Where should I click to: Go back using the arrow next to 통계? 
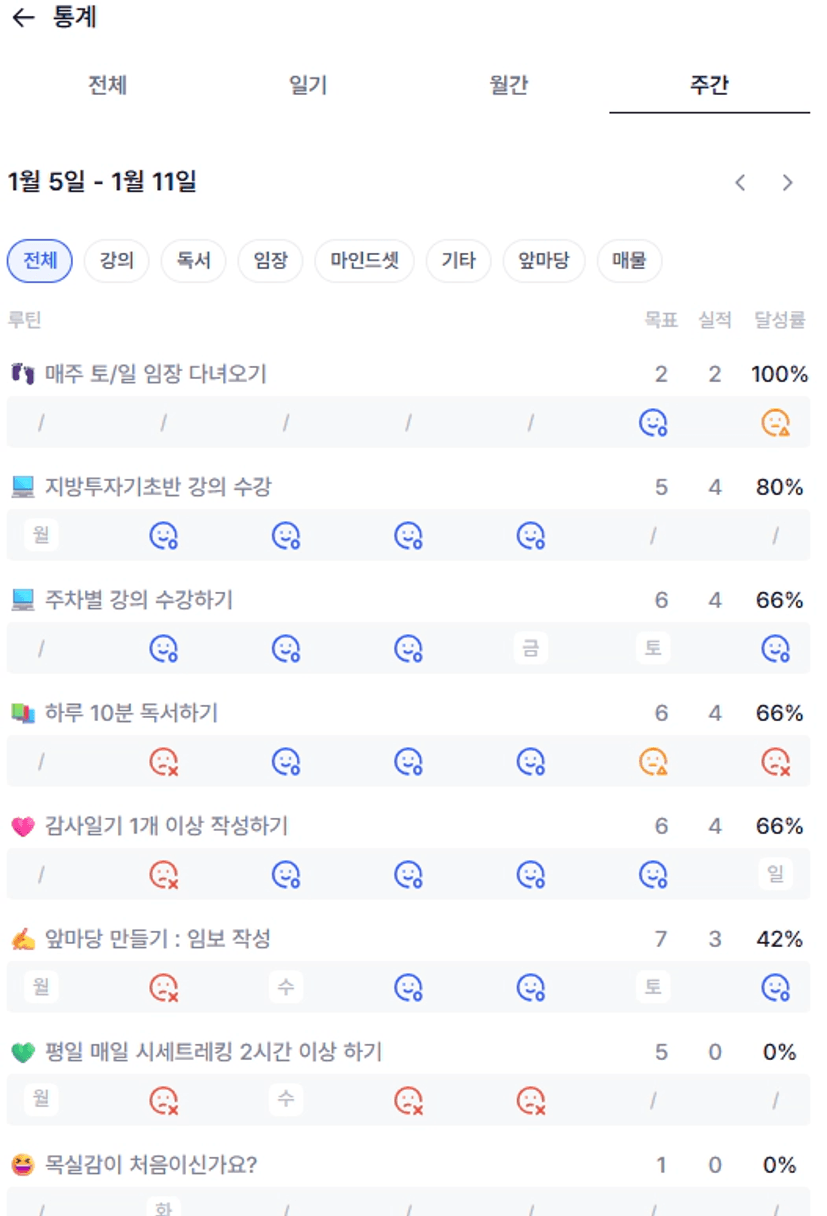[x=22, y=18]
